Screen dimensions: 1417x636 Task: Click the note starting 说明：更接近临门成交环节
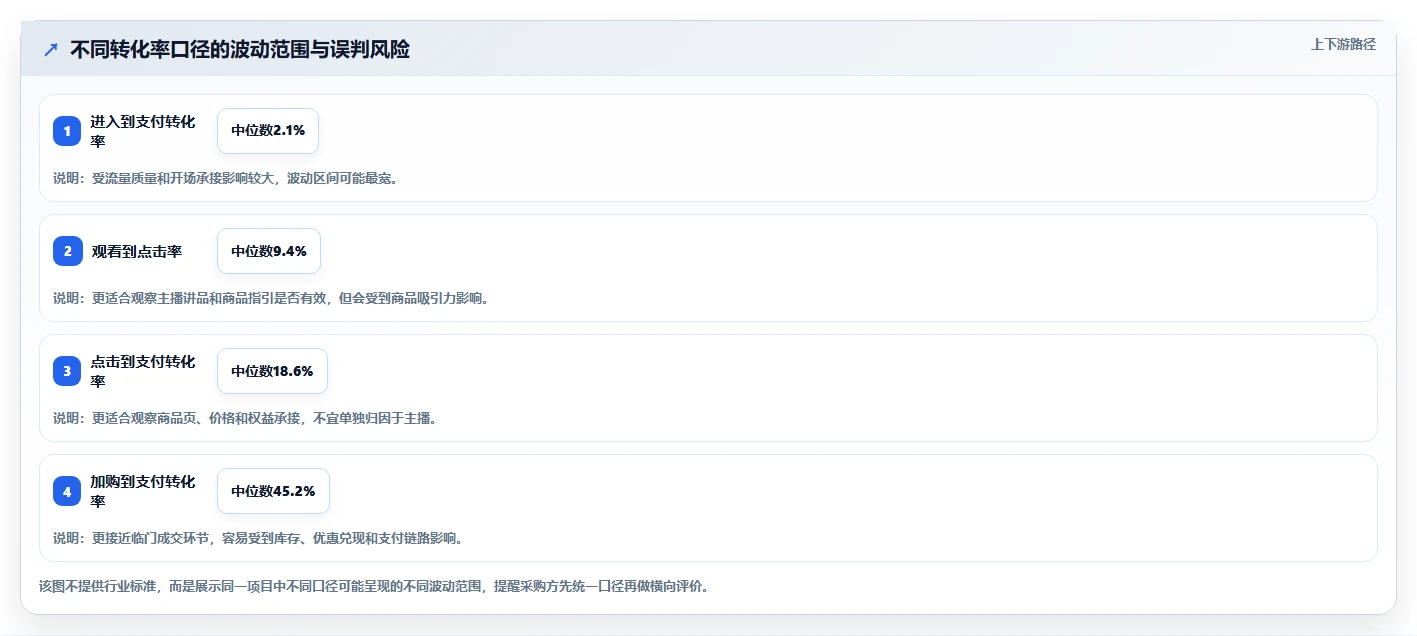tap(258, 538)
